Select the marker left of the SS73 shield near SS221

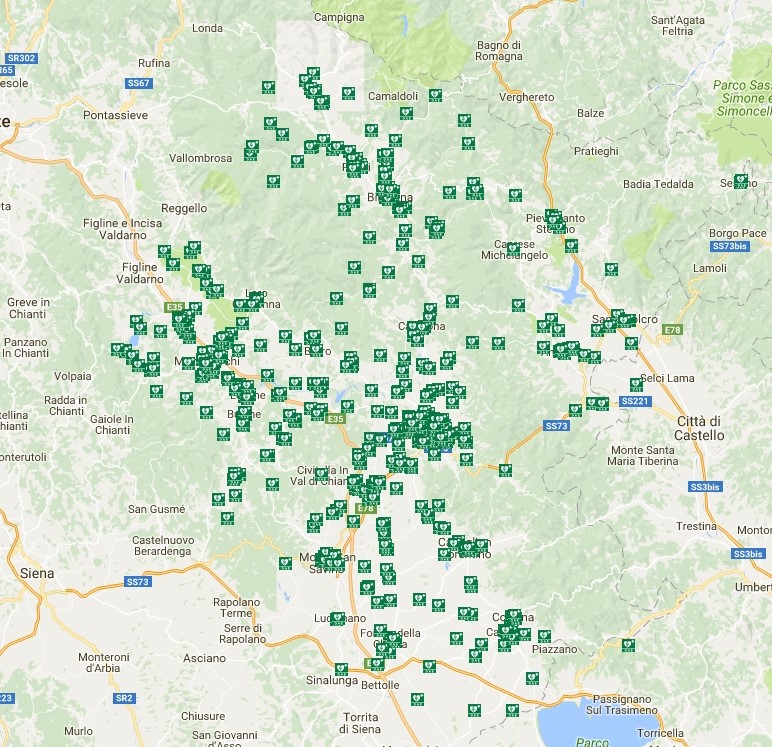pos(575,410)
